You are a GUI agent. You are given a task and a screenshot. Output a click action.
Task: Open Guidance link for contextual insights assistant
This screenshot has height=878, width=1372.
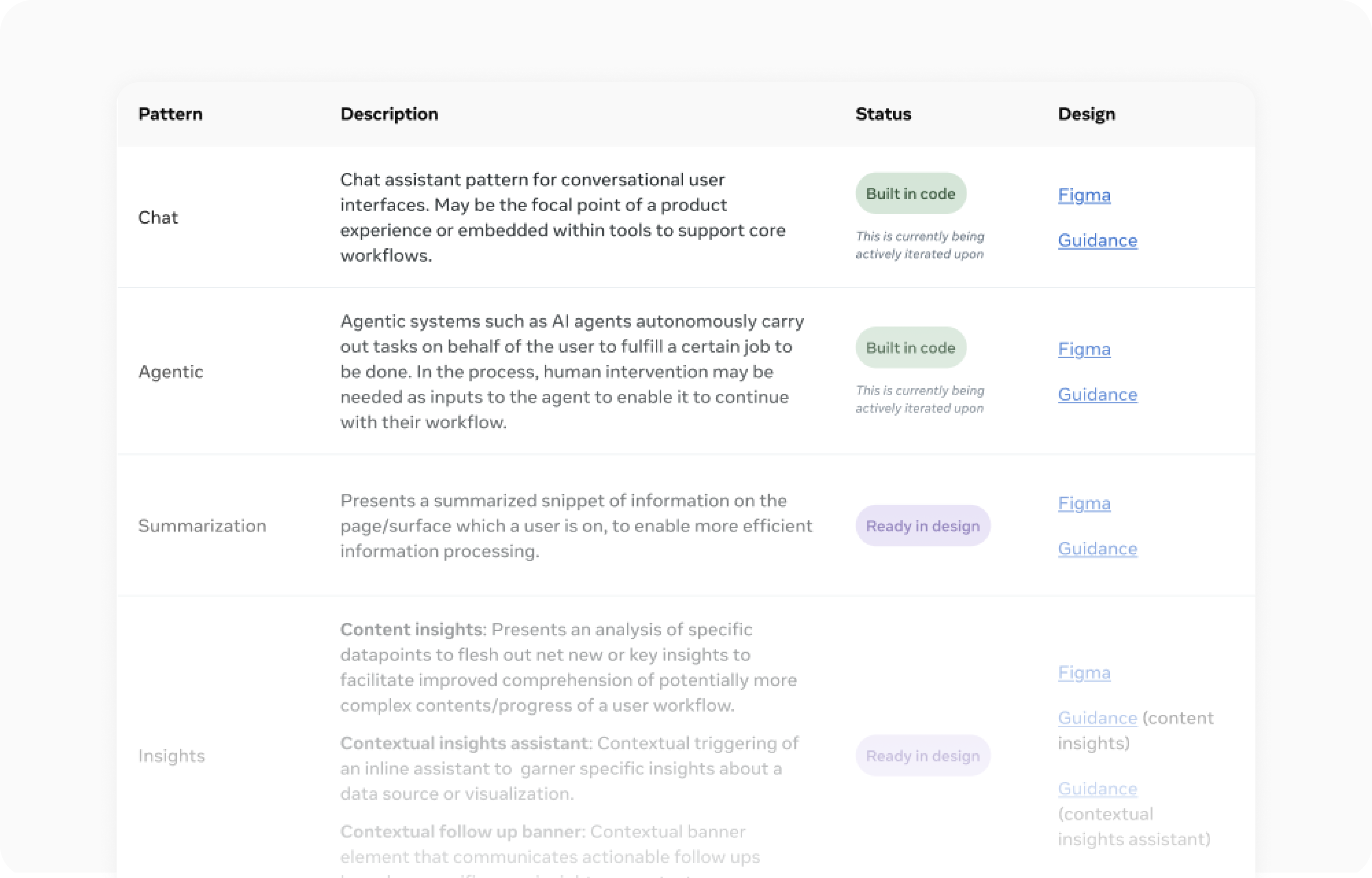click(x=1097, y=788)
